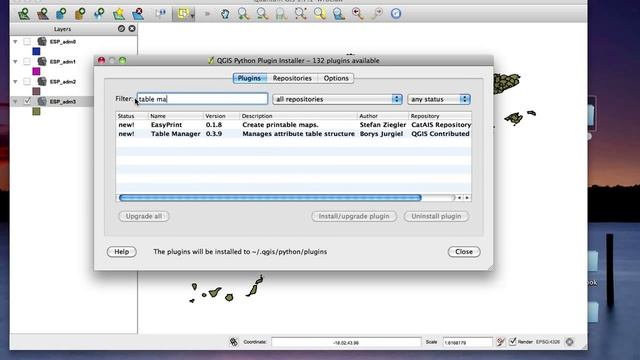Sort plugin list by Version column header
The width and height of the screenshot is (640, 360).
[x=221, y=116]
